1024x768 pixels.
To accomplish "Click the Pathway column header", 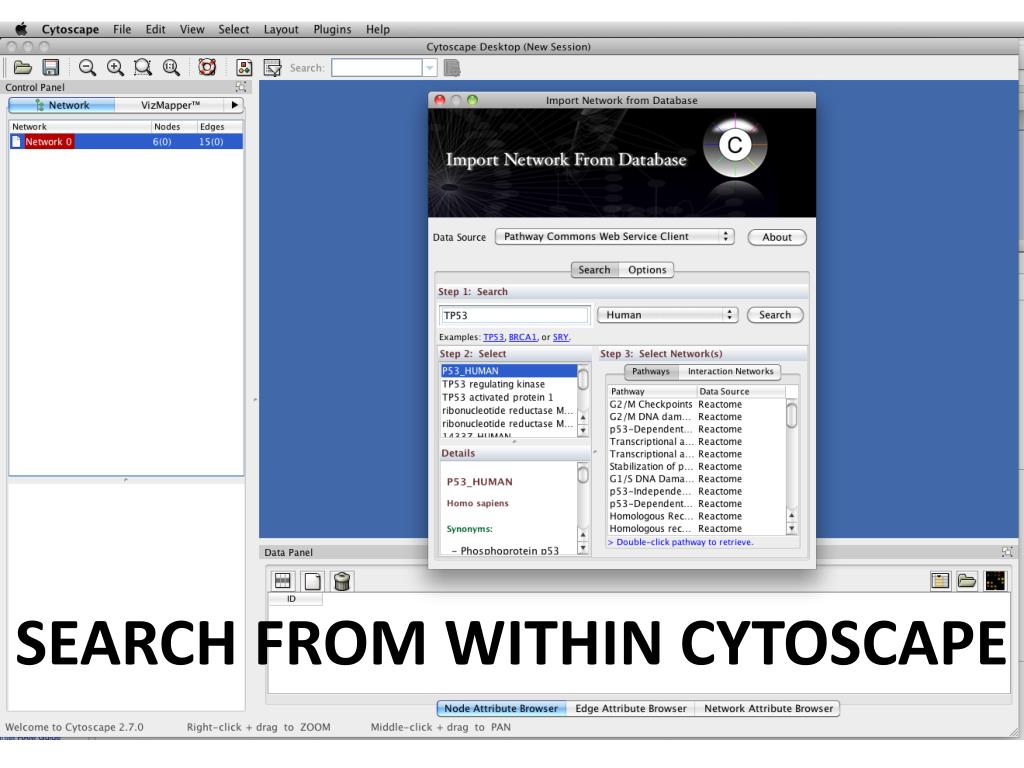I will 652,391.
